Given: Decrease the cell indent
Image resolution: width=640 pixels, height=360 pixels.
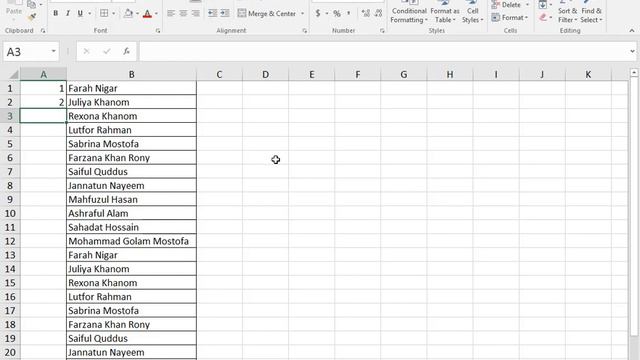Looking at the screenshot, I should tap(212, 13).
